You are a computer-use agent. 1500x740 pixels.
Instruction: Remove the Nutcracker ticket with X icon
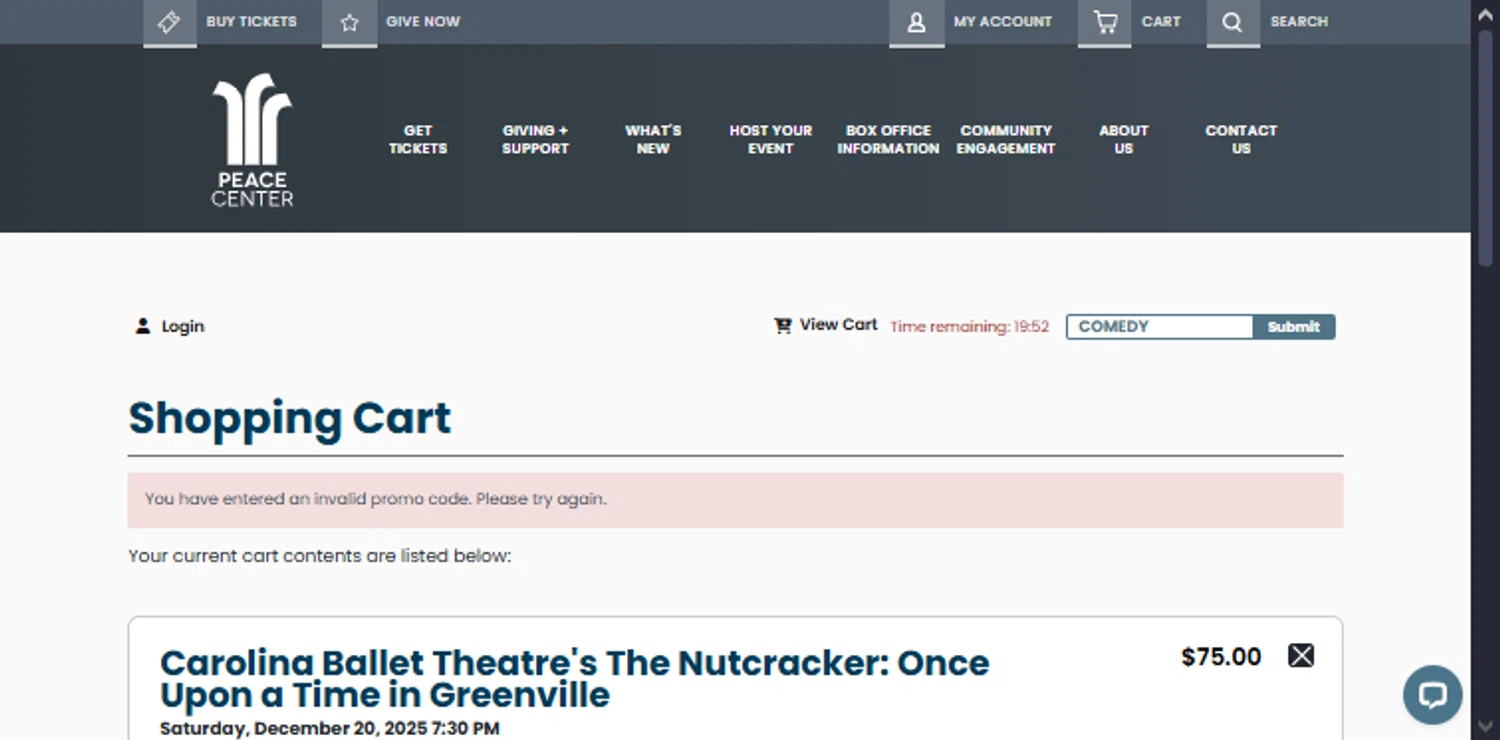(1301, 656)
